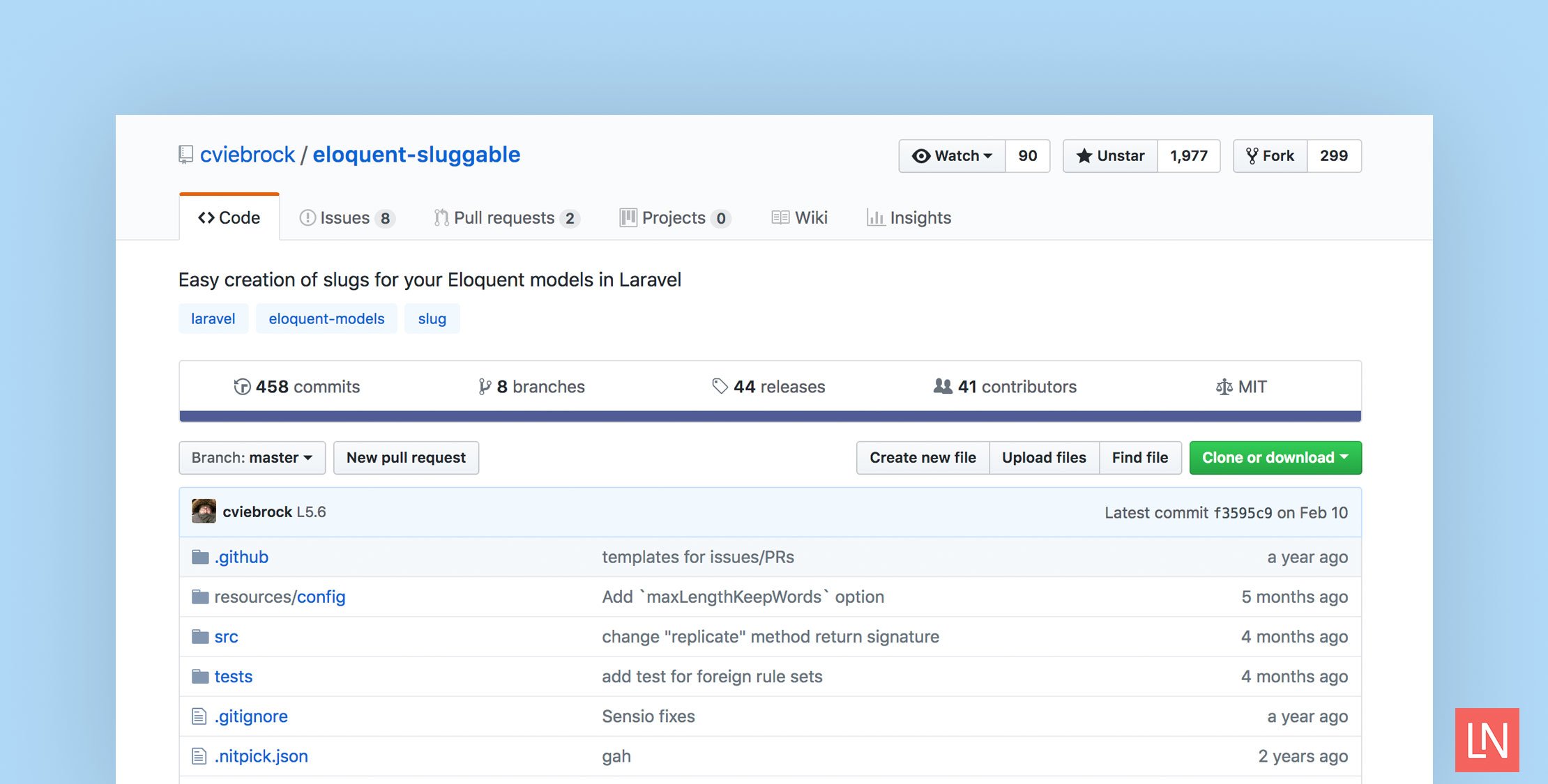The width and height of the screenshot is (1548, 784).
Task: Open commit 'Sensio fixes'
Action: pyautogui.click(x=648, y=716)
